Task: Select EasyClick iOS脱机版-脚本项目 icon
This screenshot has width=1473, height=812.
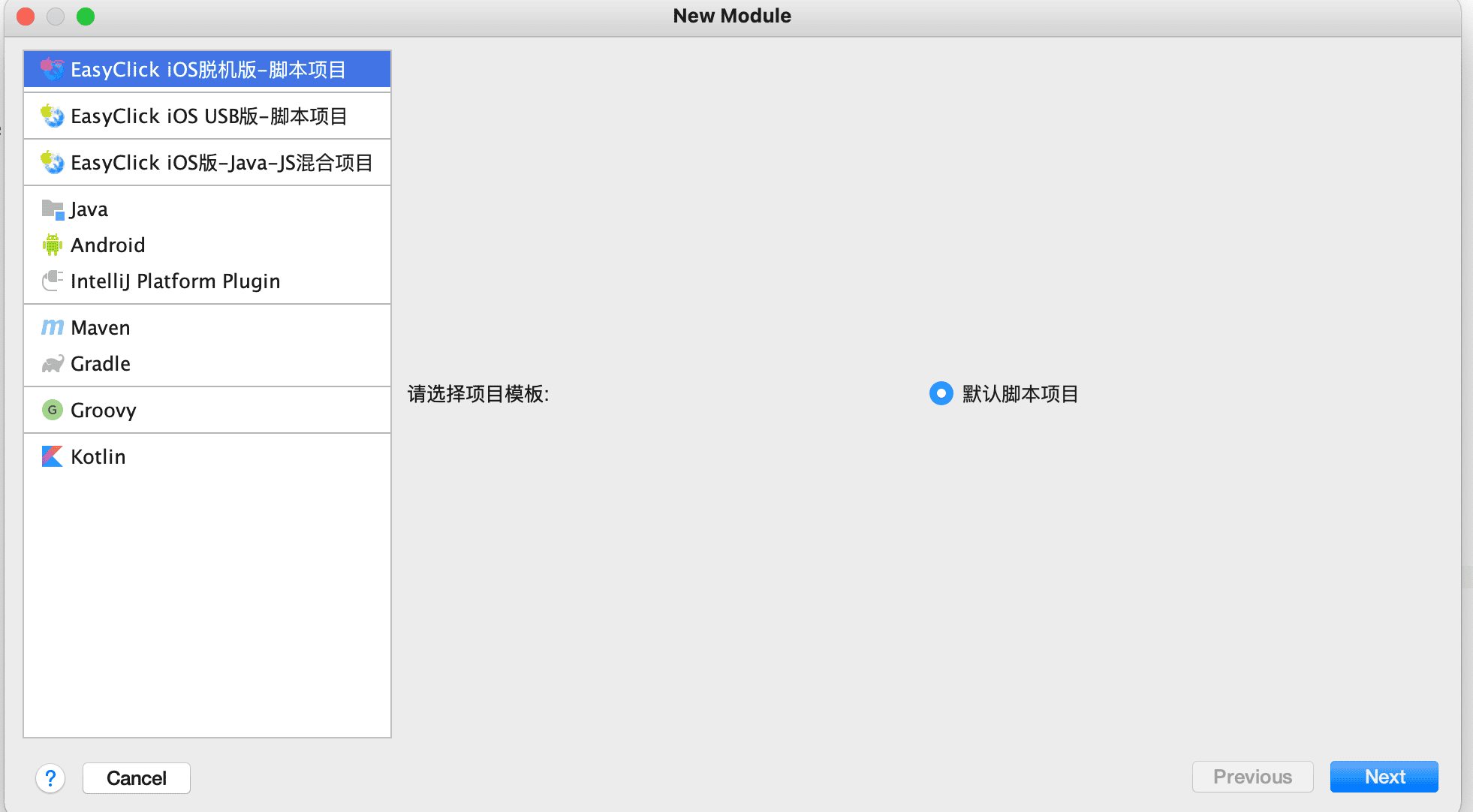Action: click(51, 68)
